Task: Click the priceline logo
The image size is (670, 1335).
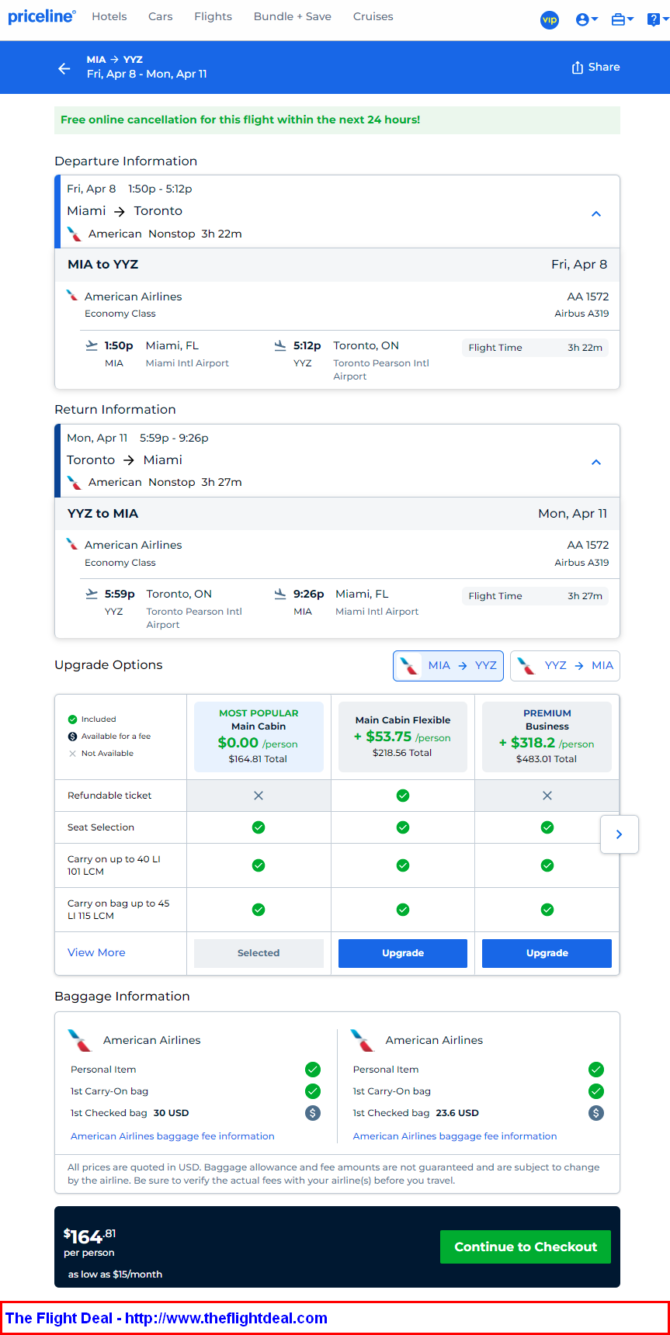Action: pos(42,16)
